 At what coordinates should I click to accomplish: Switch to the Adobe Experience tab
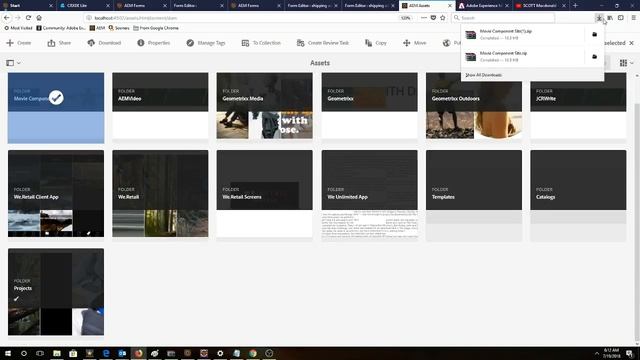point(484,6)
